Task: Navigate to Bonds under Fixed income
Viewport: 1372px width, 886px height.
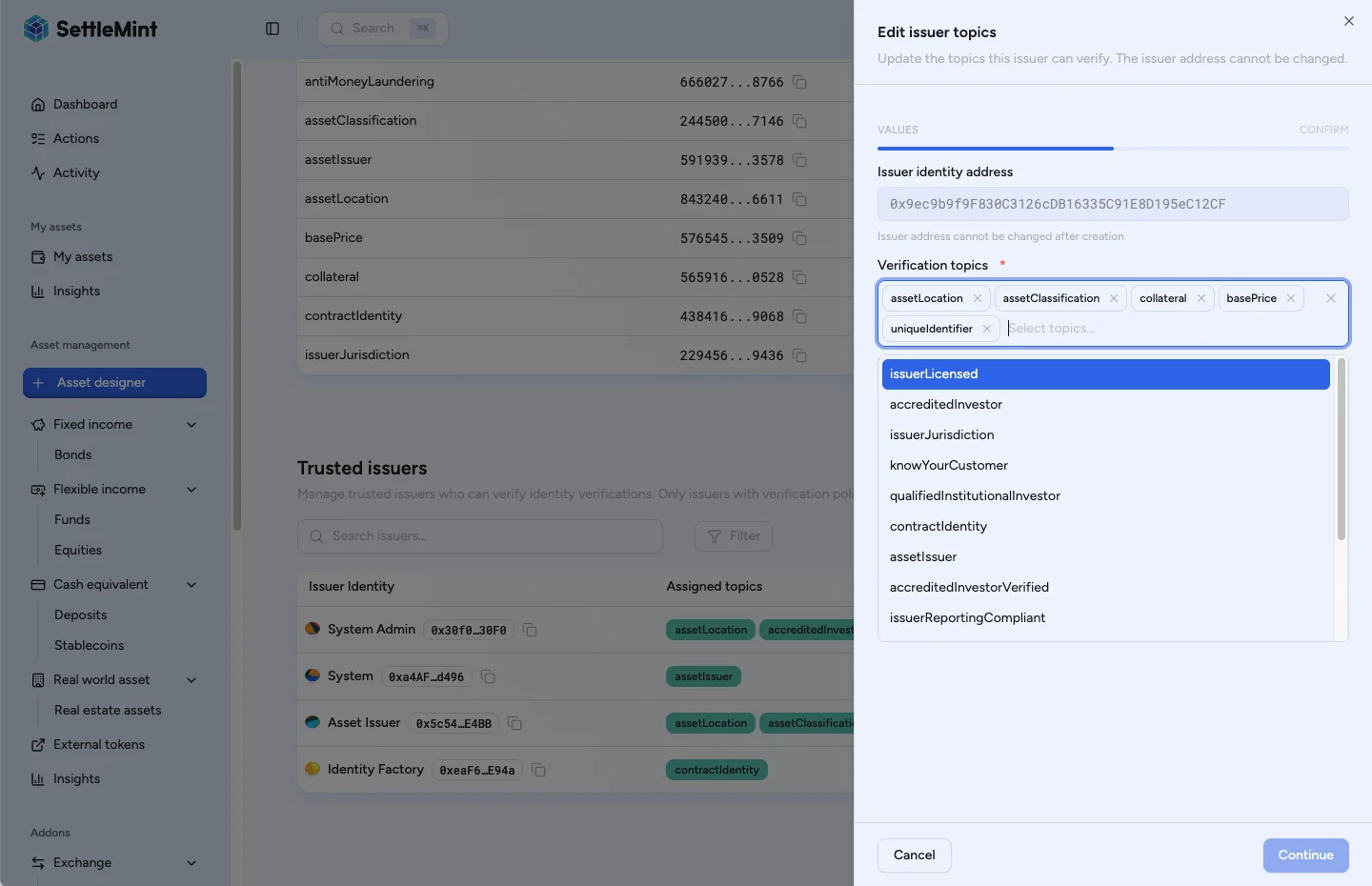Action: (x=72, y=454)
